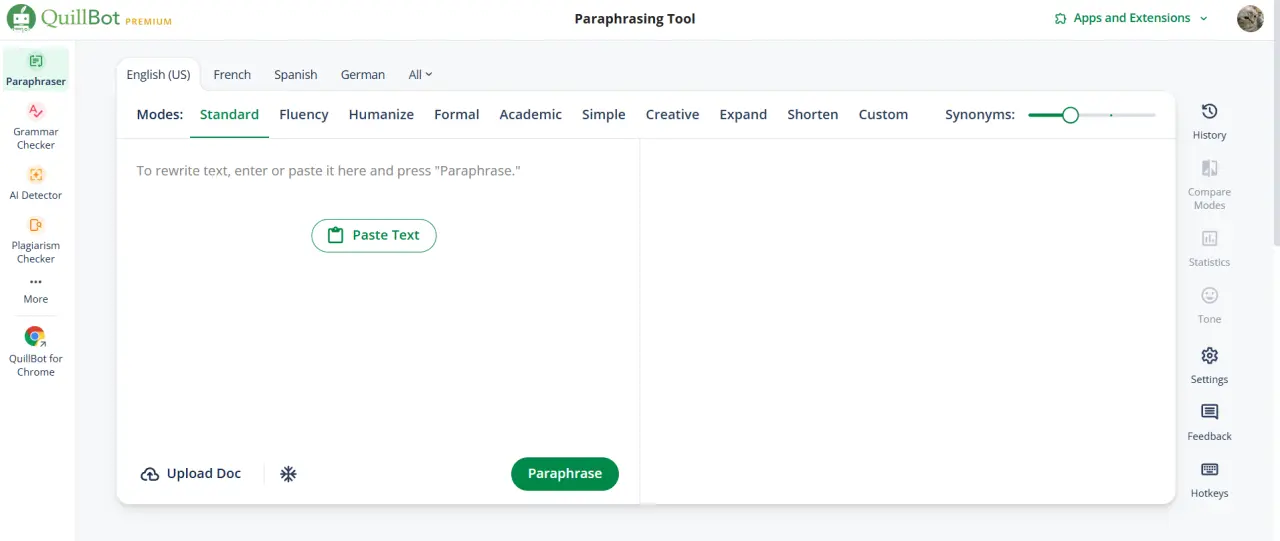Screen dimensions: 1280x541
Task: Open the Apps and Extensions dropdown
Action: pos(1131,18)
